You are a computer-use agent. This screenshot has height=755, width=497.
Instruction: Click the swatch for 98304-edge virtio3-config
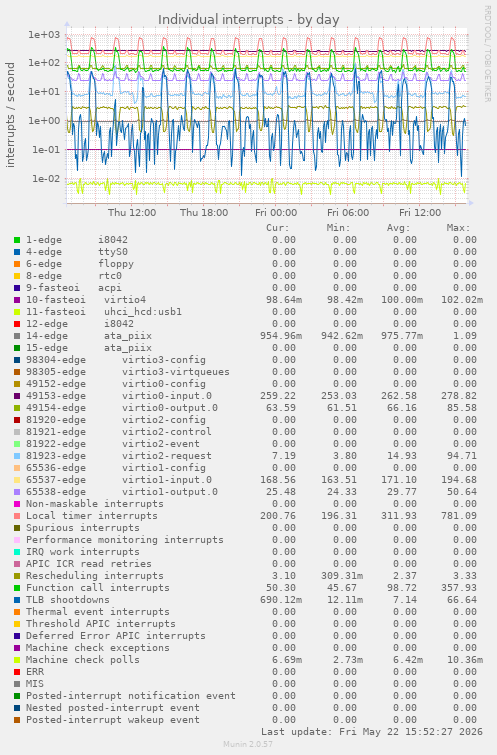tap(17, 360)
